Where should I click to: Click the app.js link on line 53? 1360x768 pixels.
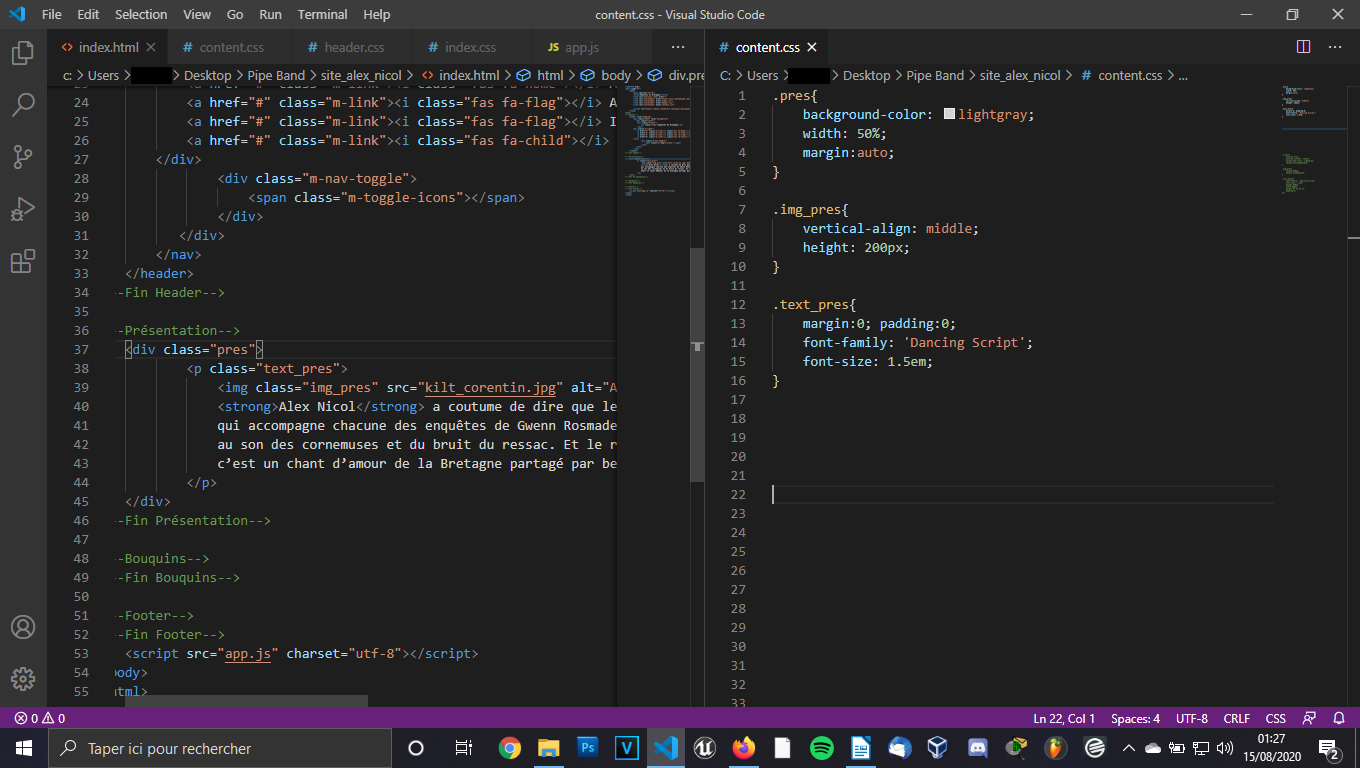pyautogui.click(x=248, y=653)
